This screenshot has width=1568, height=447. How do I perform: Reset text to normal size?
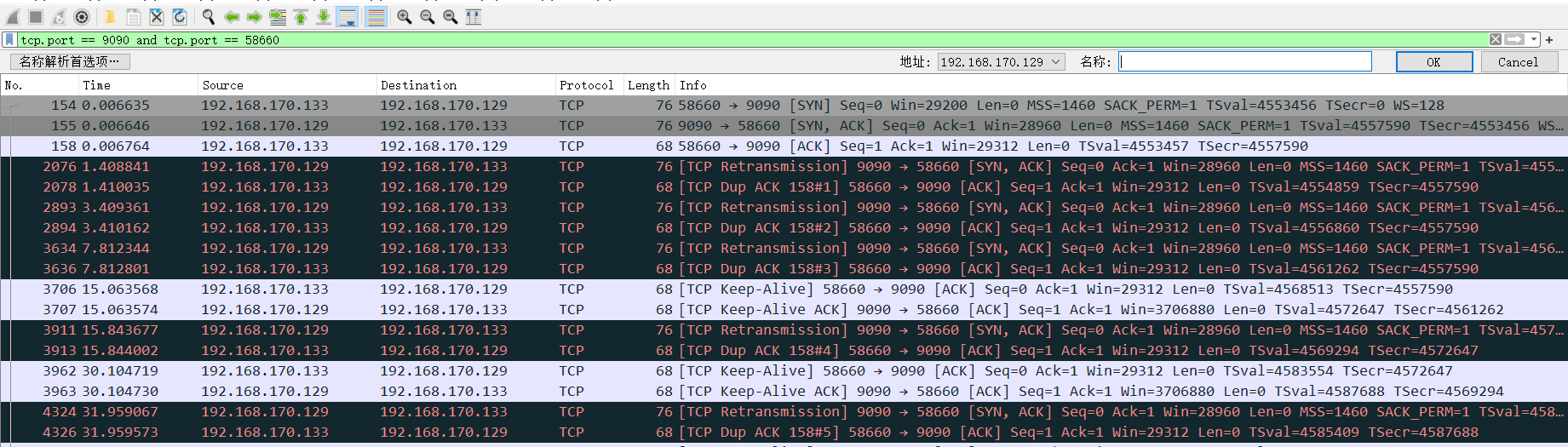(451, 16)
